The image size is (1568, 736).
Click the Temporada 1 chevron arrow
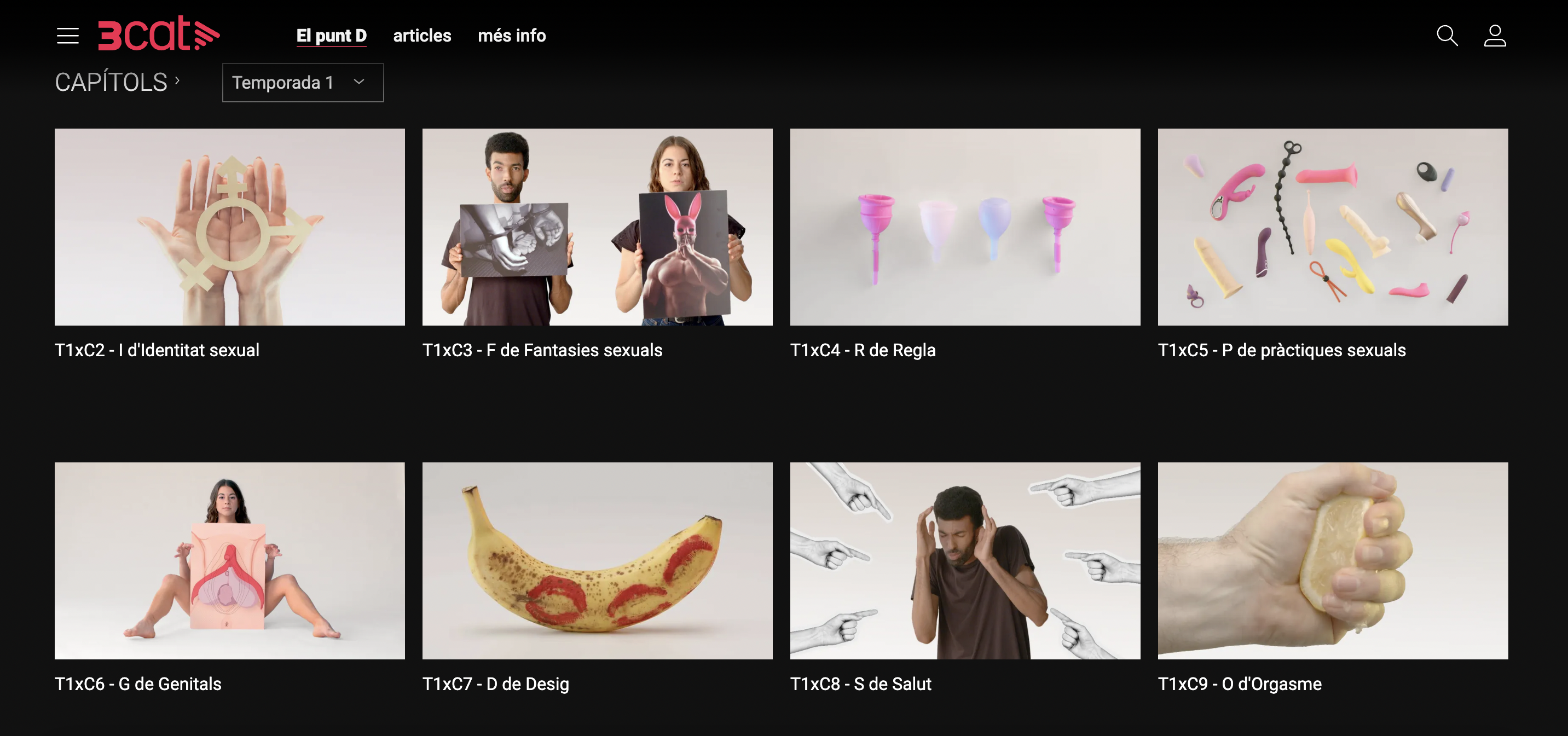(359, 82)
